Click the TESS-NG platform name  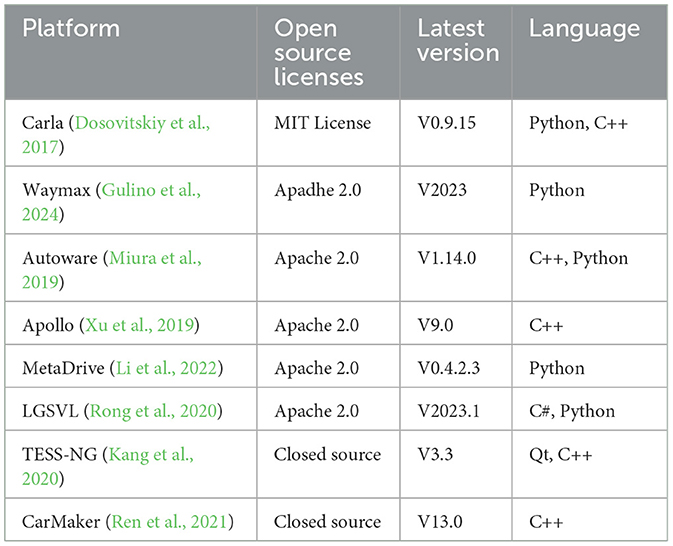(x=60, y=454)
